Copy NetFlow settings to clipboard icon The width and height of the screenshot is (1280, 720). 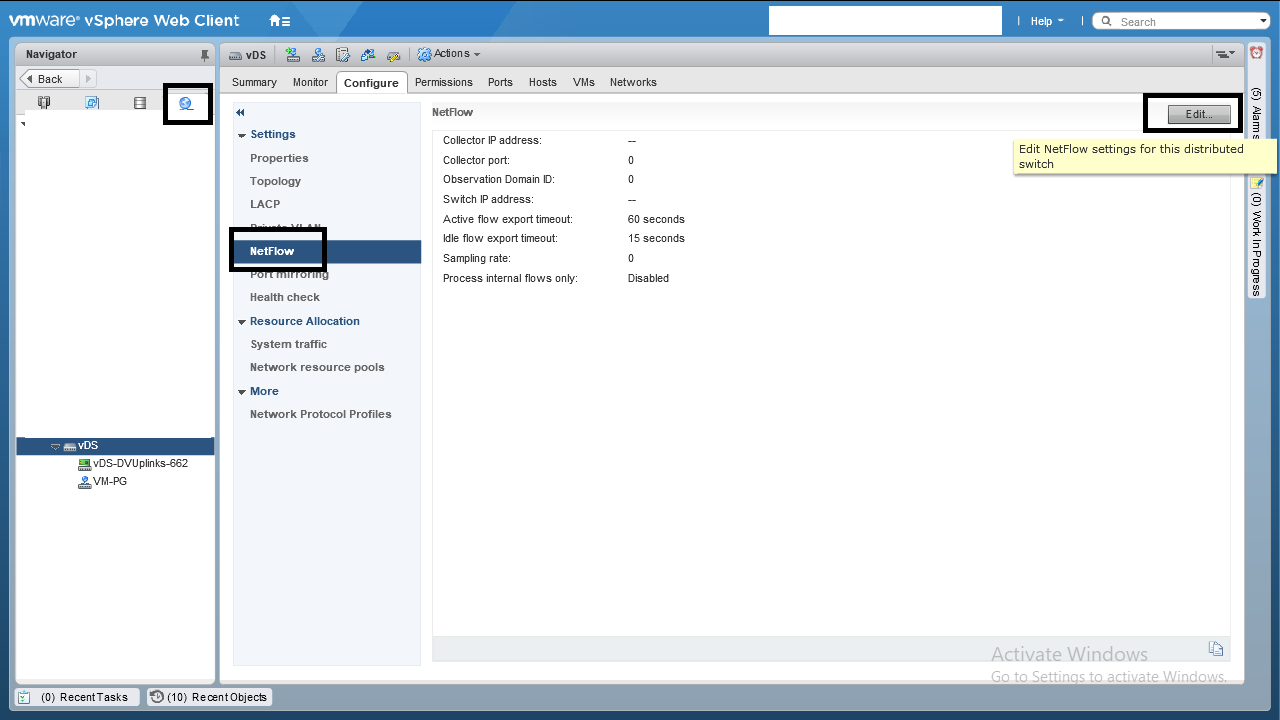[1215, 648]
